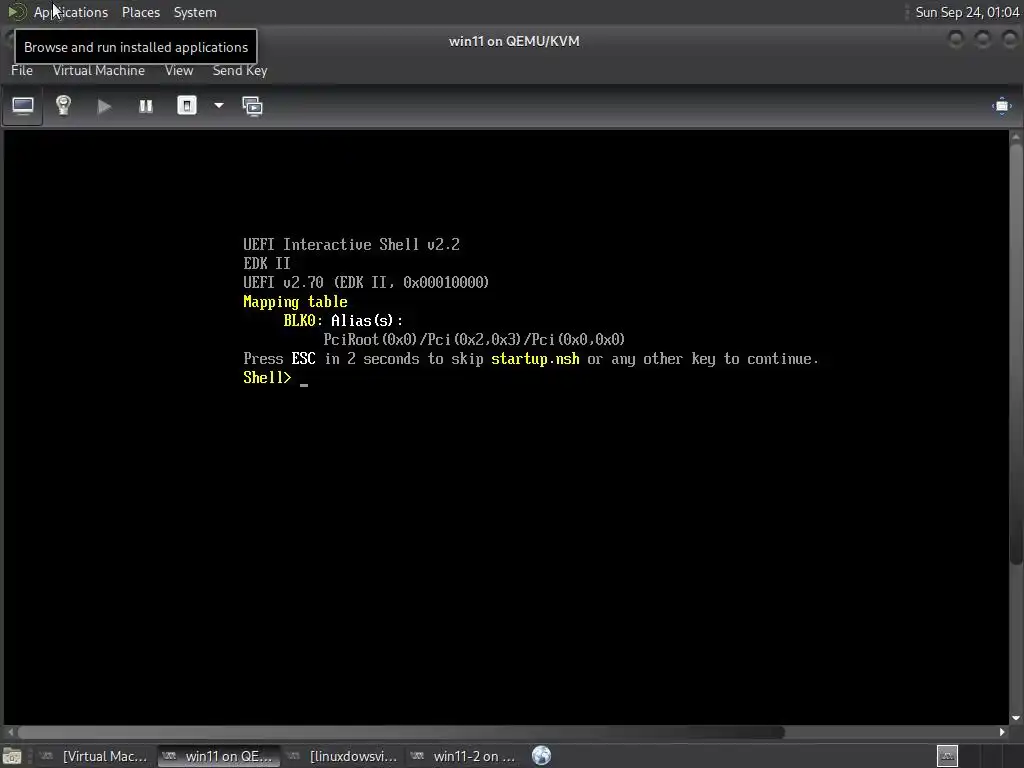The width and height of the screenshot is (1024, 768).
Task: Click UEFI Interactive Shell v2.2 text
Action: pos(351,244)
